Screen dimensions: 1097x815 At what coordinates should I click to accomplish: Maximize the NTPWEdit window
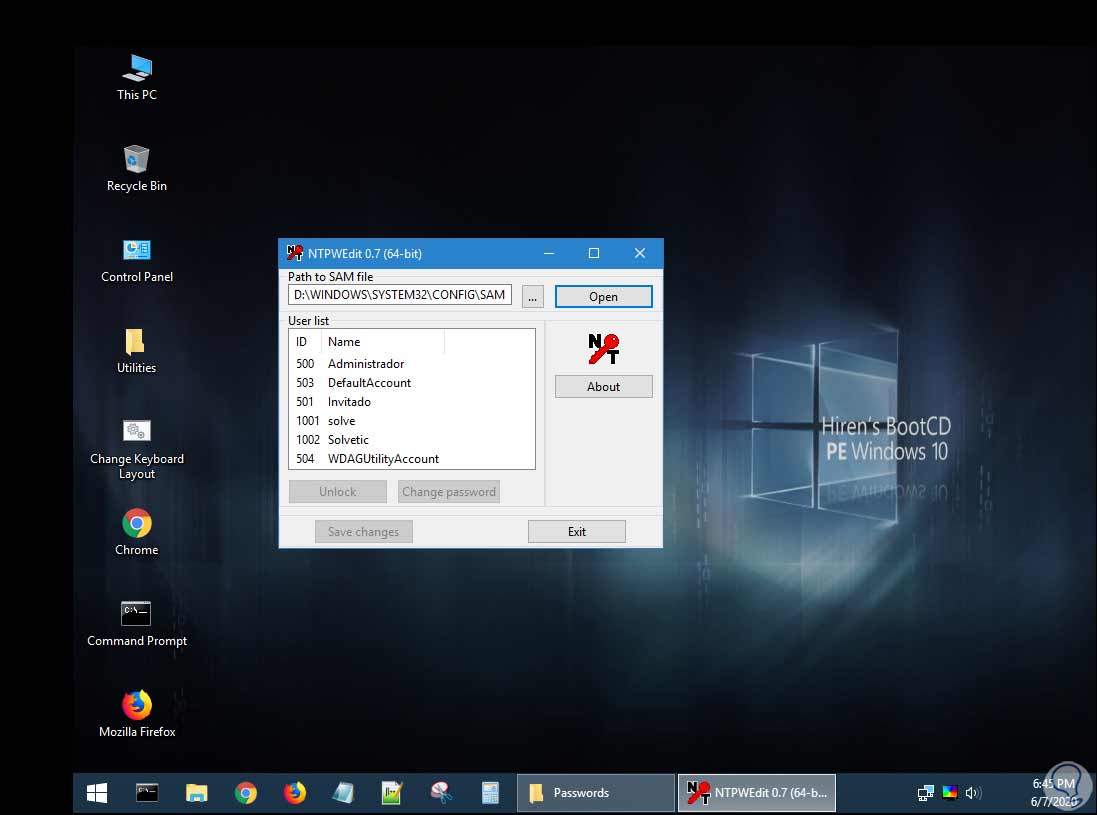click(x=594, y=253)
